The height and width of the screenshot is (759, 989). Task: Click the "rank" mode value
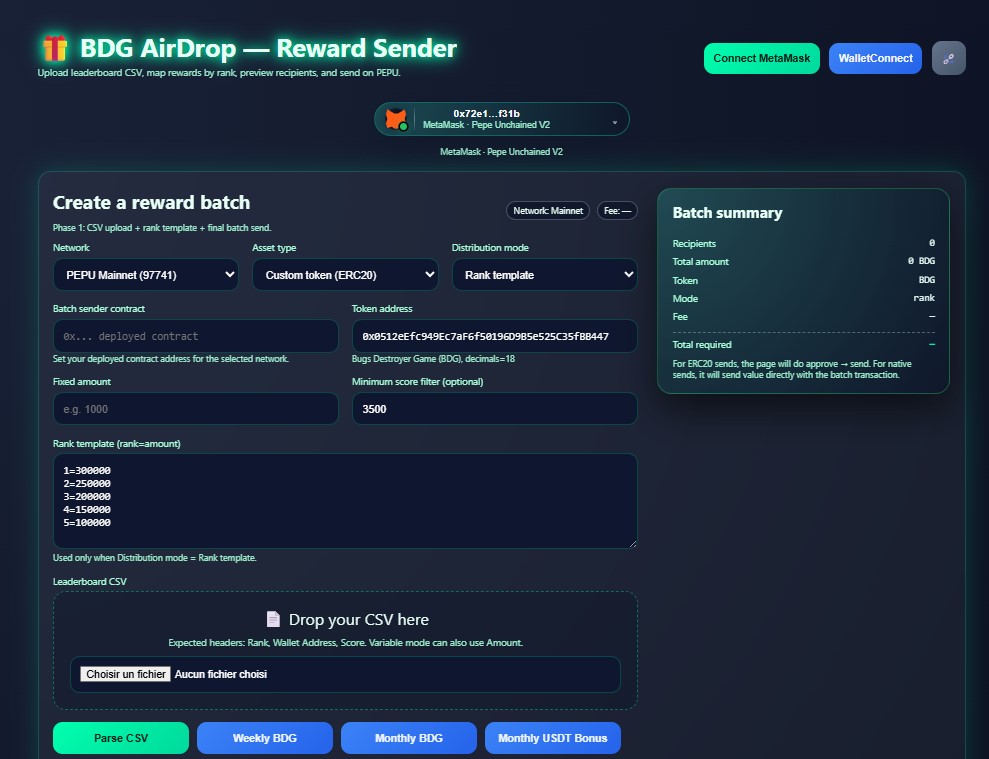[x=924, y=298]
